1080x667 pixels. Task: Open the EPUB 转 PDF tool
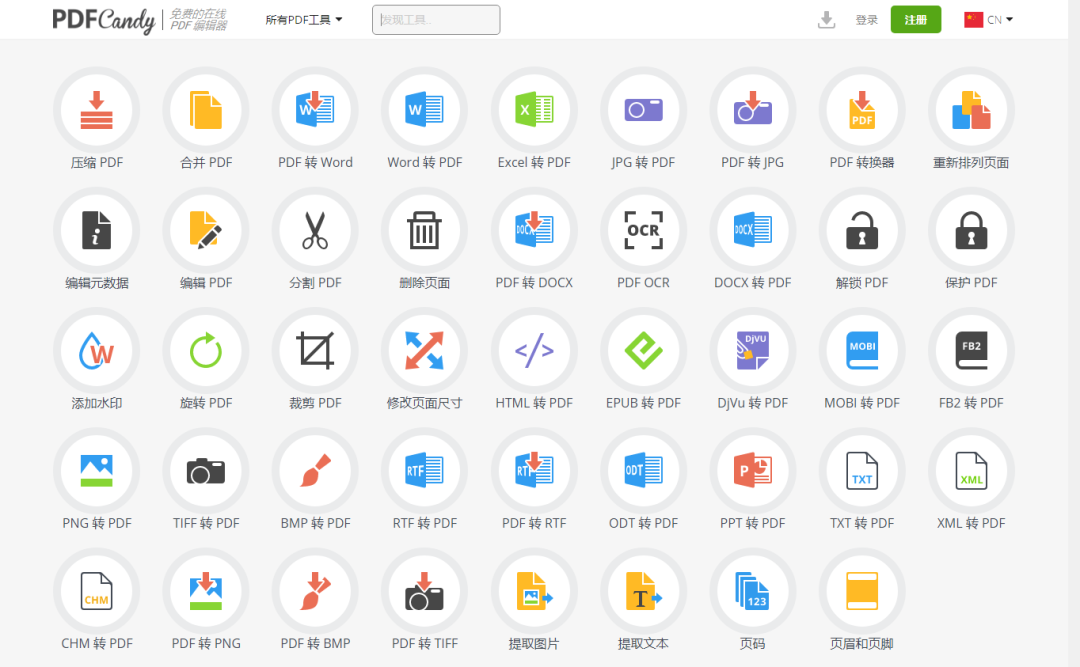coord(643,351)
